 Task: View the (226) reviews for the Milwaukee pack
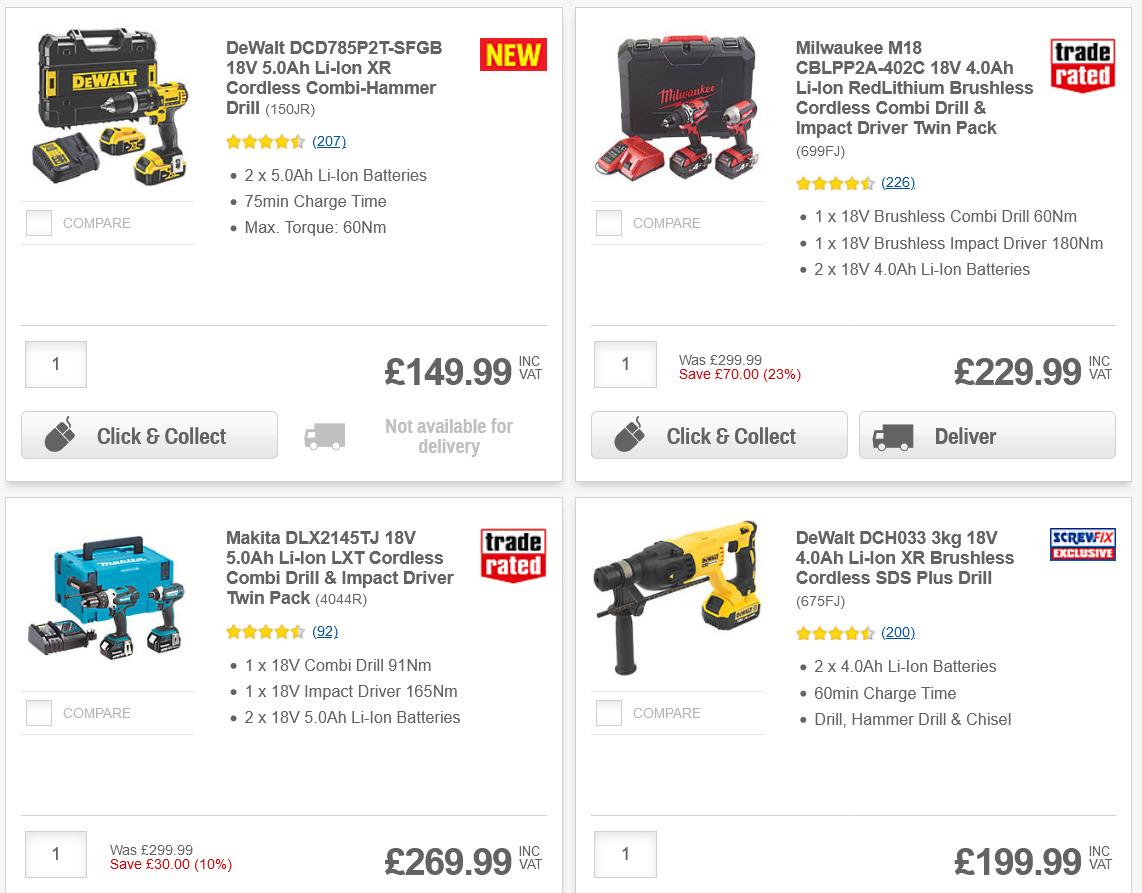[x=897, y=182]
